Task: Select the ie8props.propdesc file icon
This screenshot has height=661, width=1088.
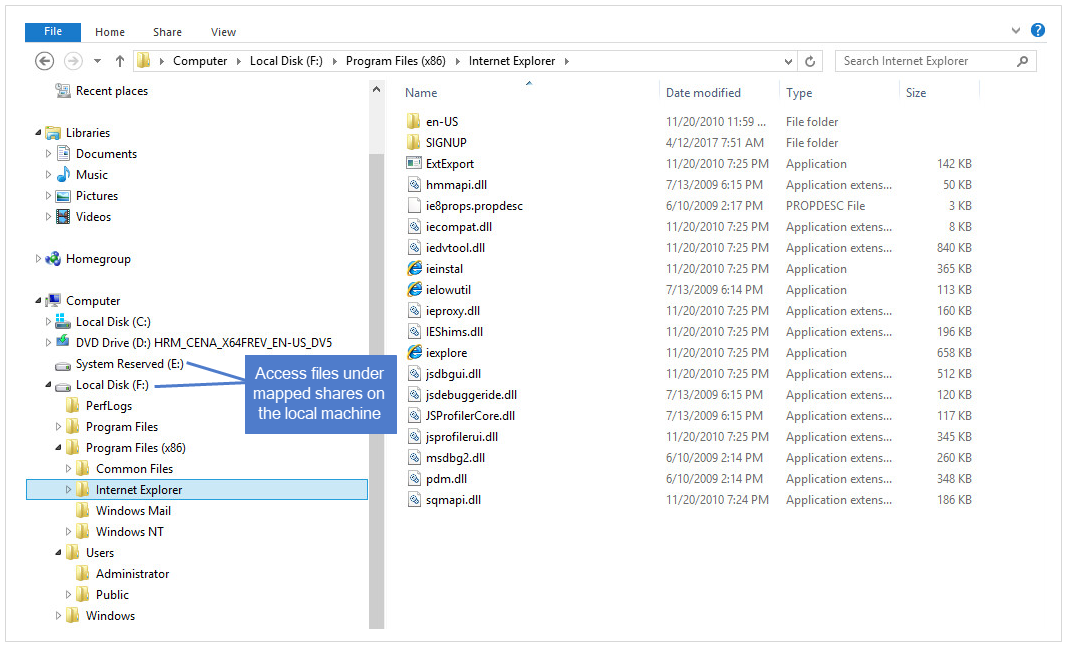Action: click(414, 205)
